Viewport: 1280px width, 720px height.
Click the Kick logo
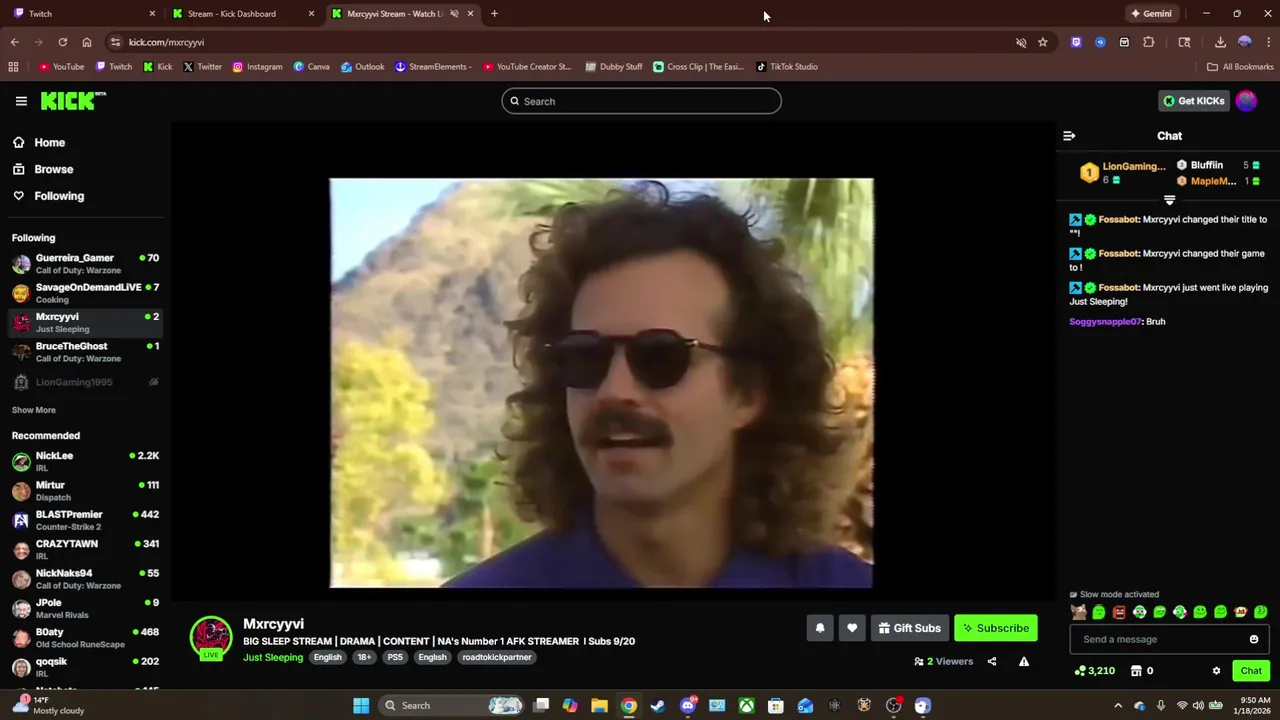tap(73, 101)
